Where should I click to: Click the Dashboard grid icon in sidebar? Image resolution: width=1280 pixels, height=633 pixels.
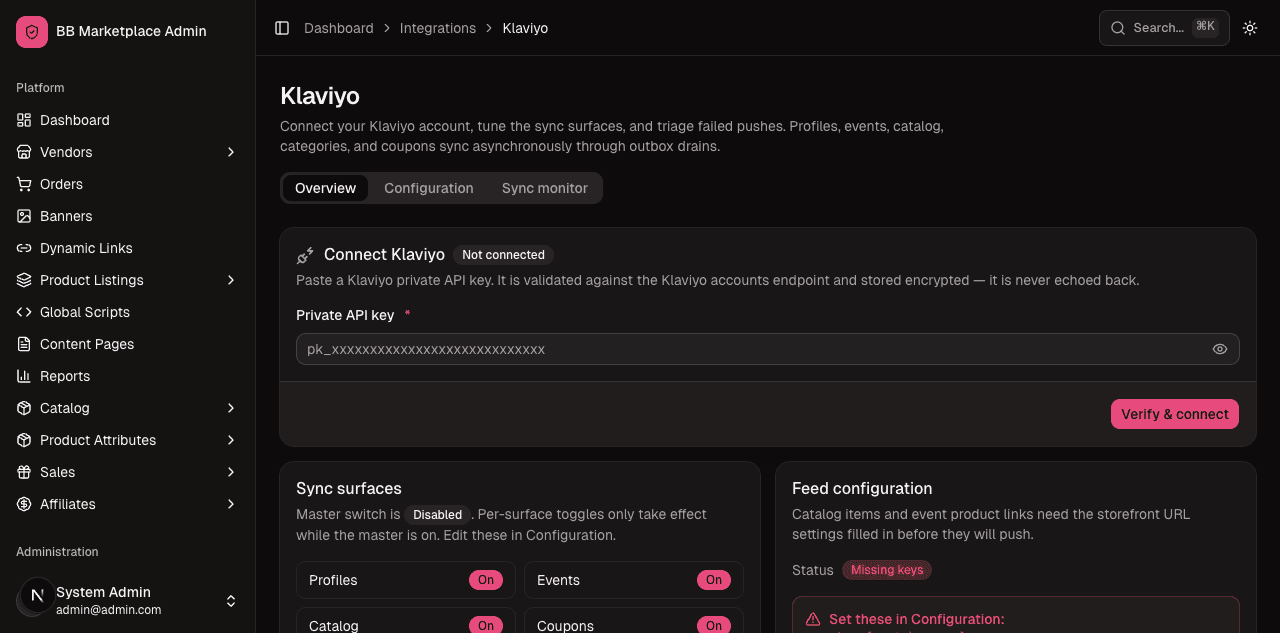[x=24, y=120]
